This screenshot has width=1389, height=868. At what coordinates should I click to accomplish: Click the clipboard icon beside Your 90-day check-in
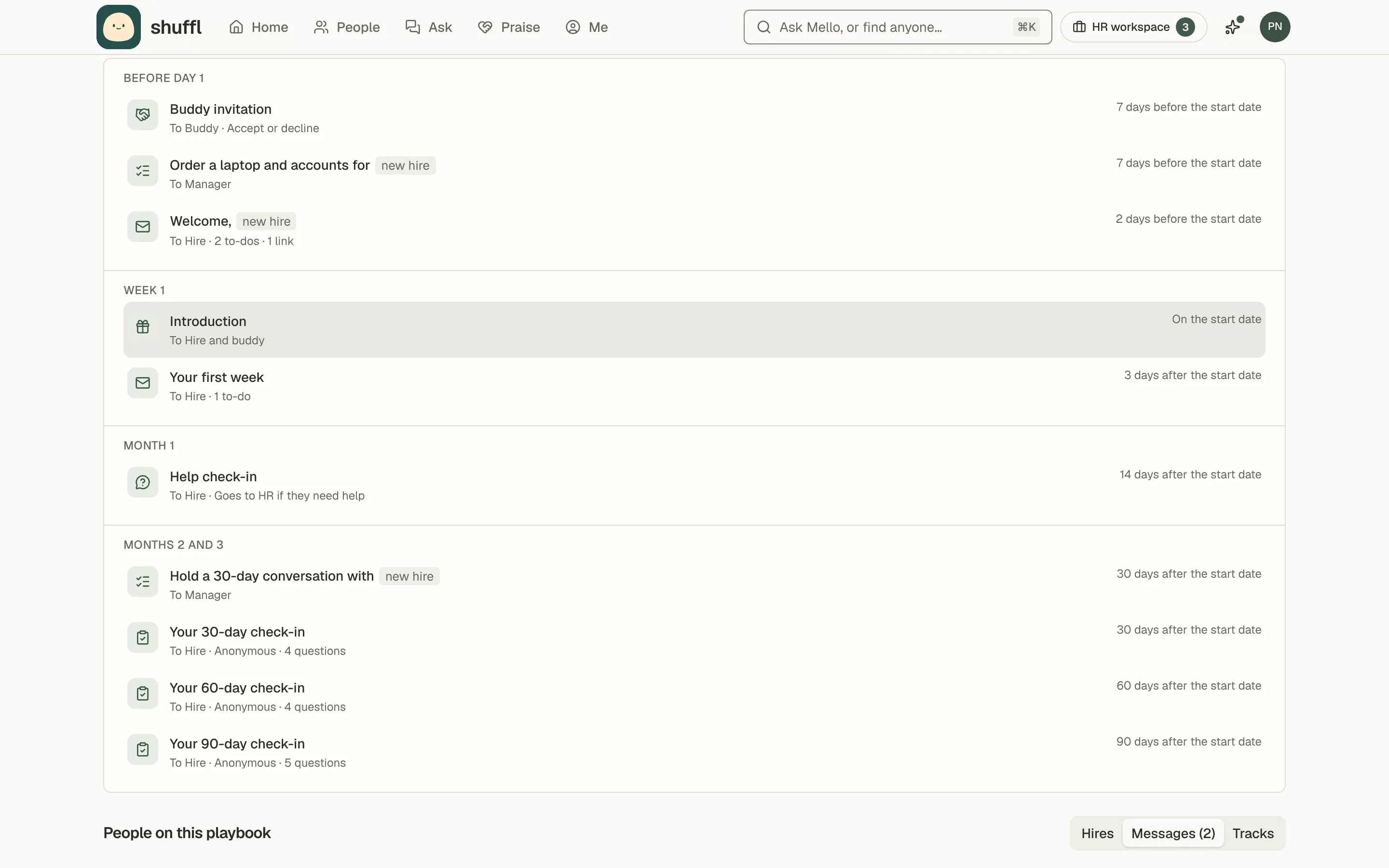coord(143,749)
